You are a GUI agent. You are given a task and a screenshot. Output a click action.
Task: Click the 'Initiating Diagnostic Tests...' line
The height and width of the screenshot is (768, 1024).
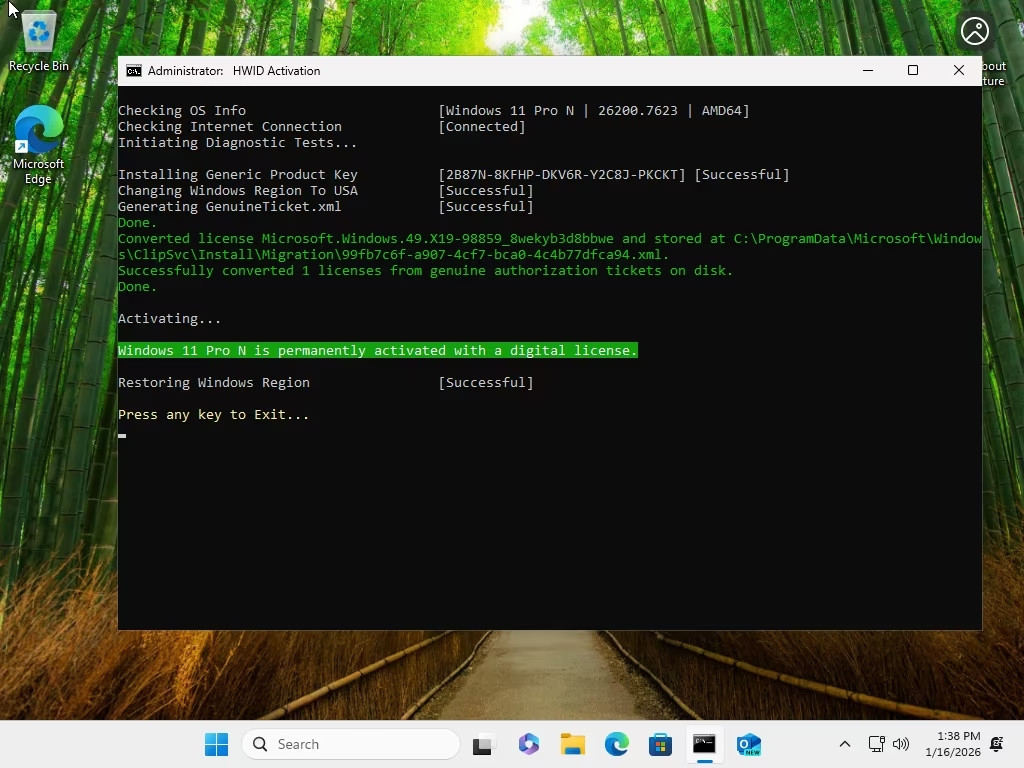[237, 142]
